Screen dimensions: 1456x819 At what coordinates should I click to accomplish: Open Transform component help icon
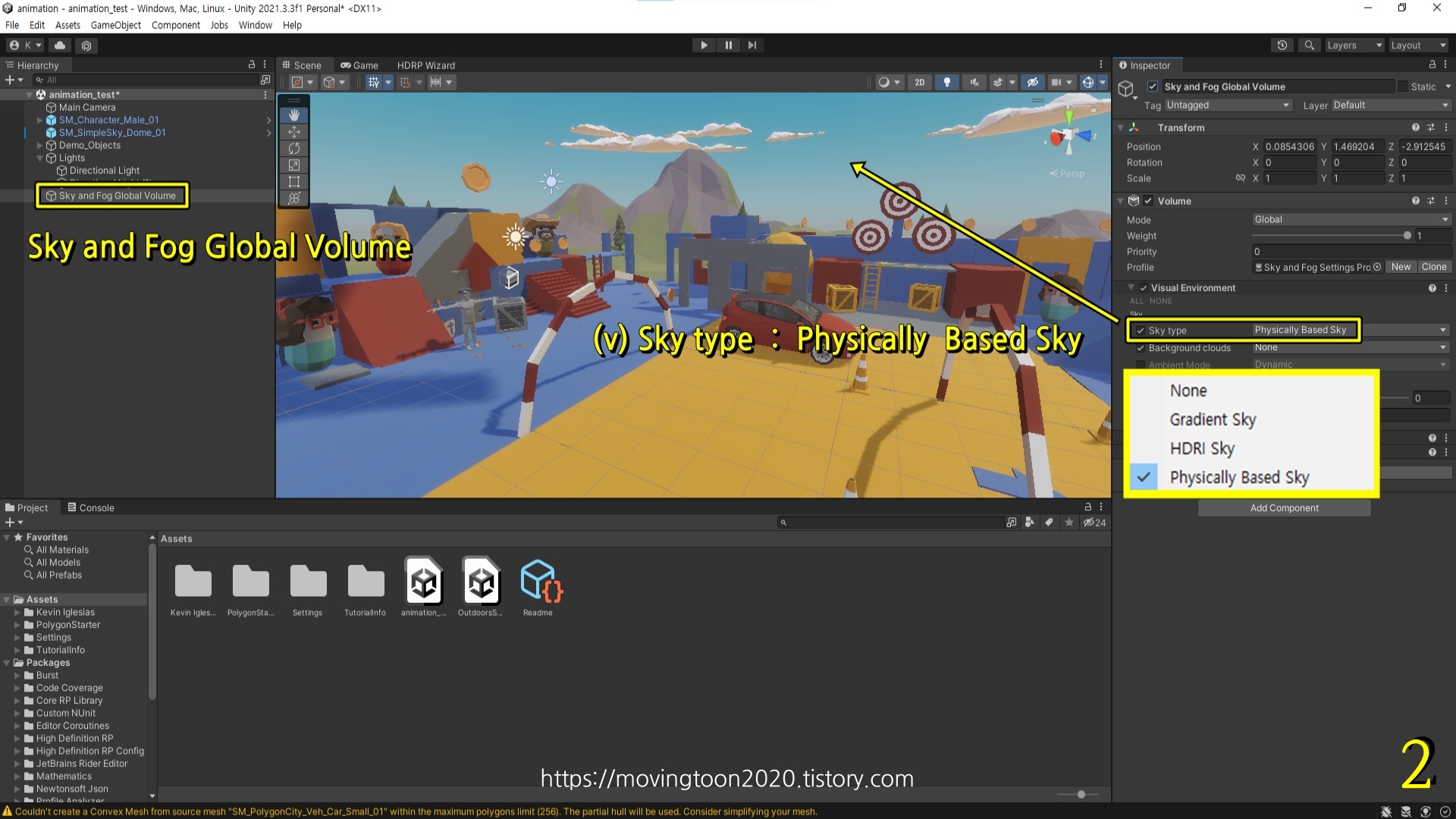point(1415,127)
